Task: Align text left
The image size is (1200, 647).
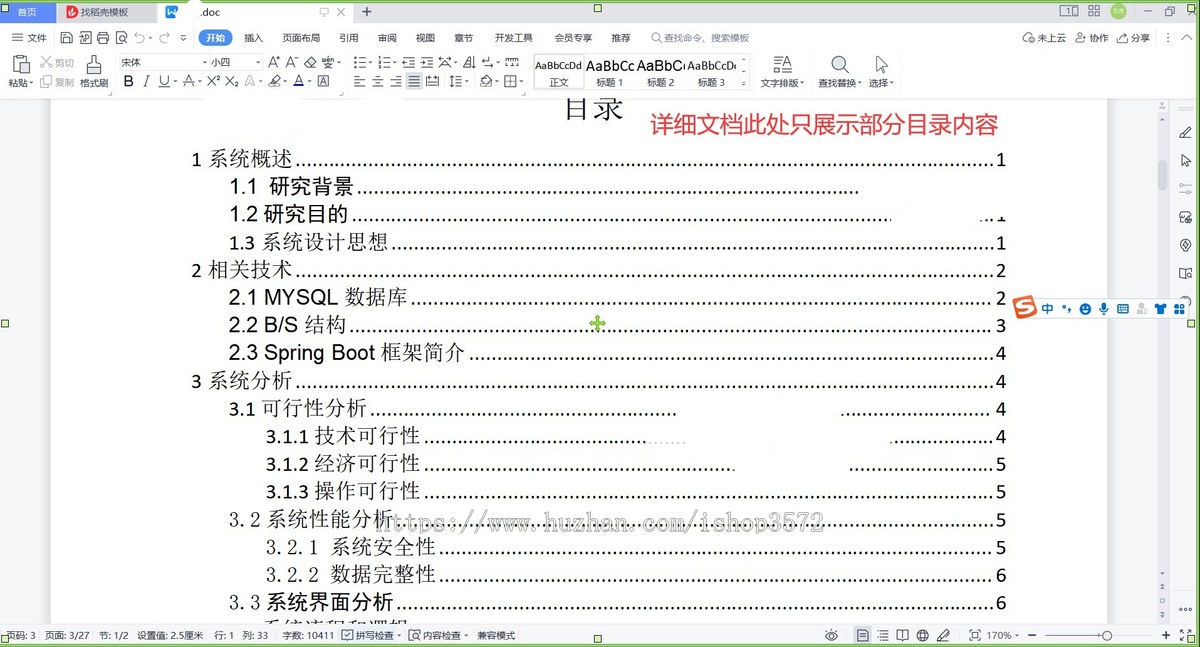Action: [360, 82]
